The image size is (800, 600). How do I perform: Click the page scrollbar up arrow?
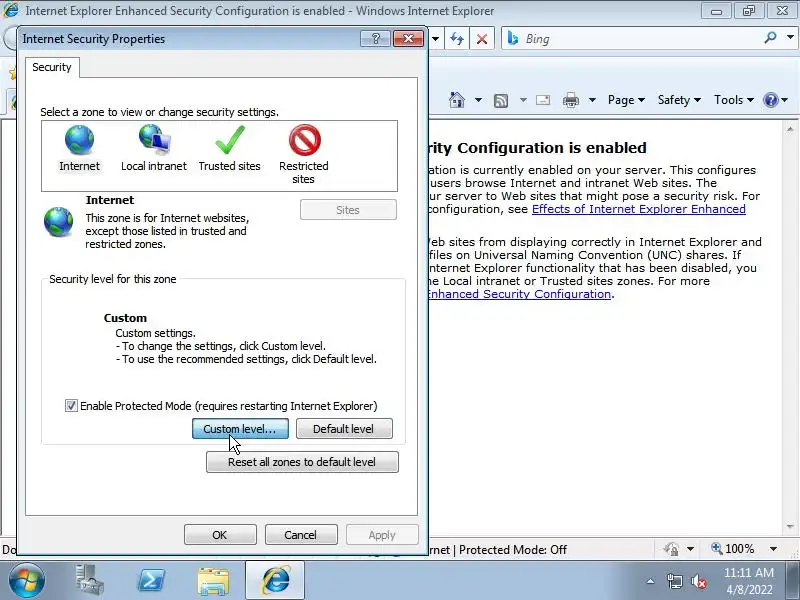(x=790, y=129)
